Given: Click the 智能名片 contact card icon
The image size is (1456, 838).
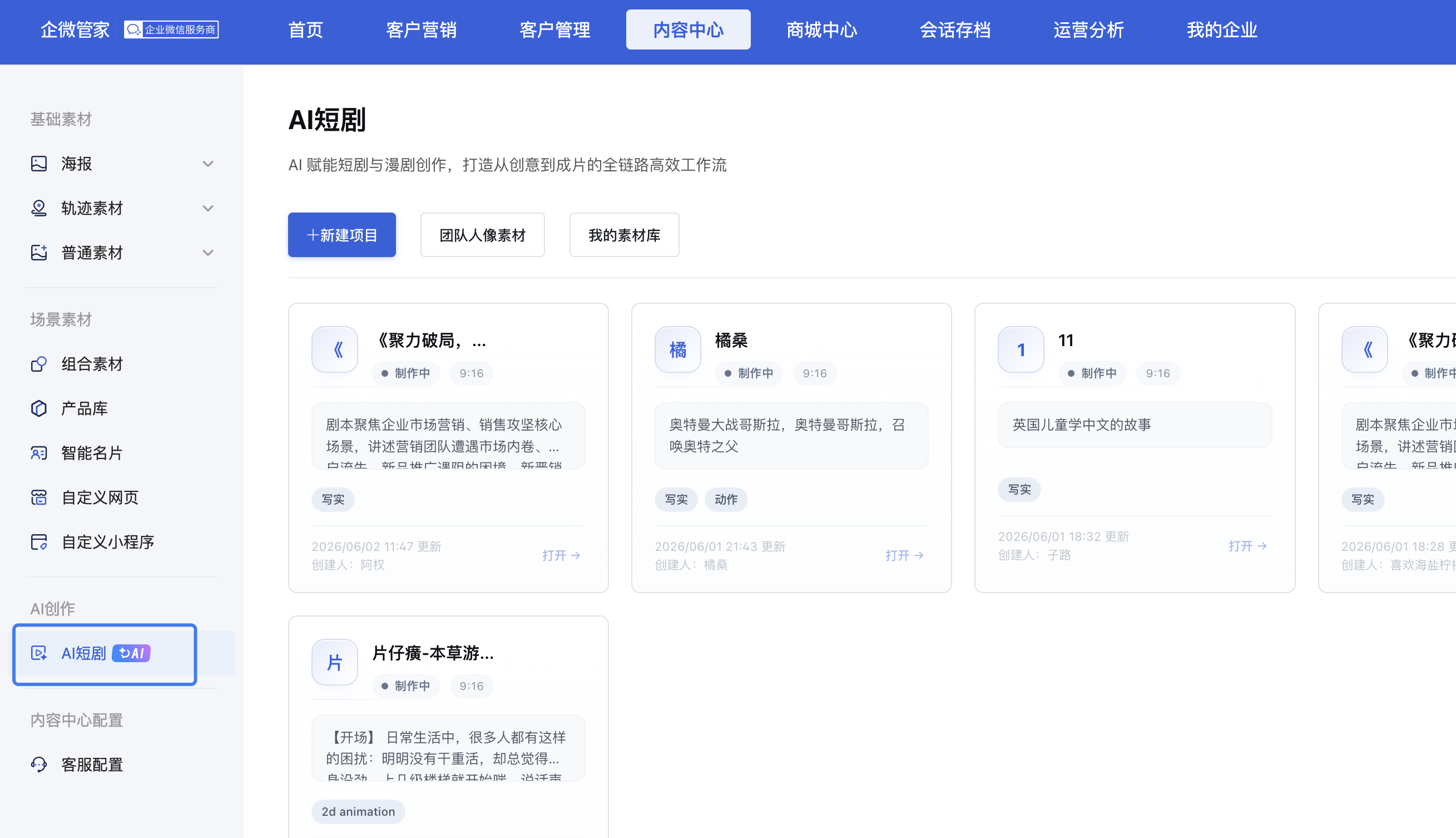Looking at the screenshot, I should click(x=38, y=453).
